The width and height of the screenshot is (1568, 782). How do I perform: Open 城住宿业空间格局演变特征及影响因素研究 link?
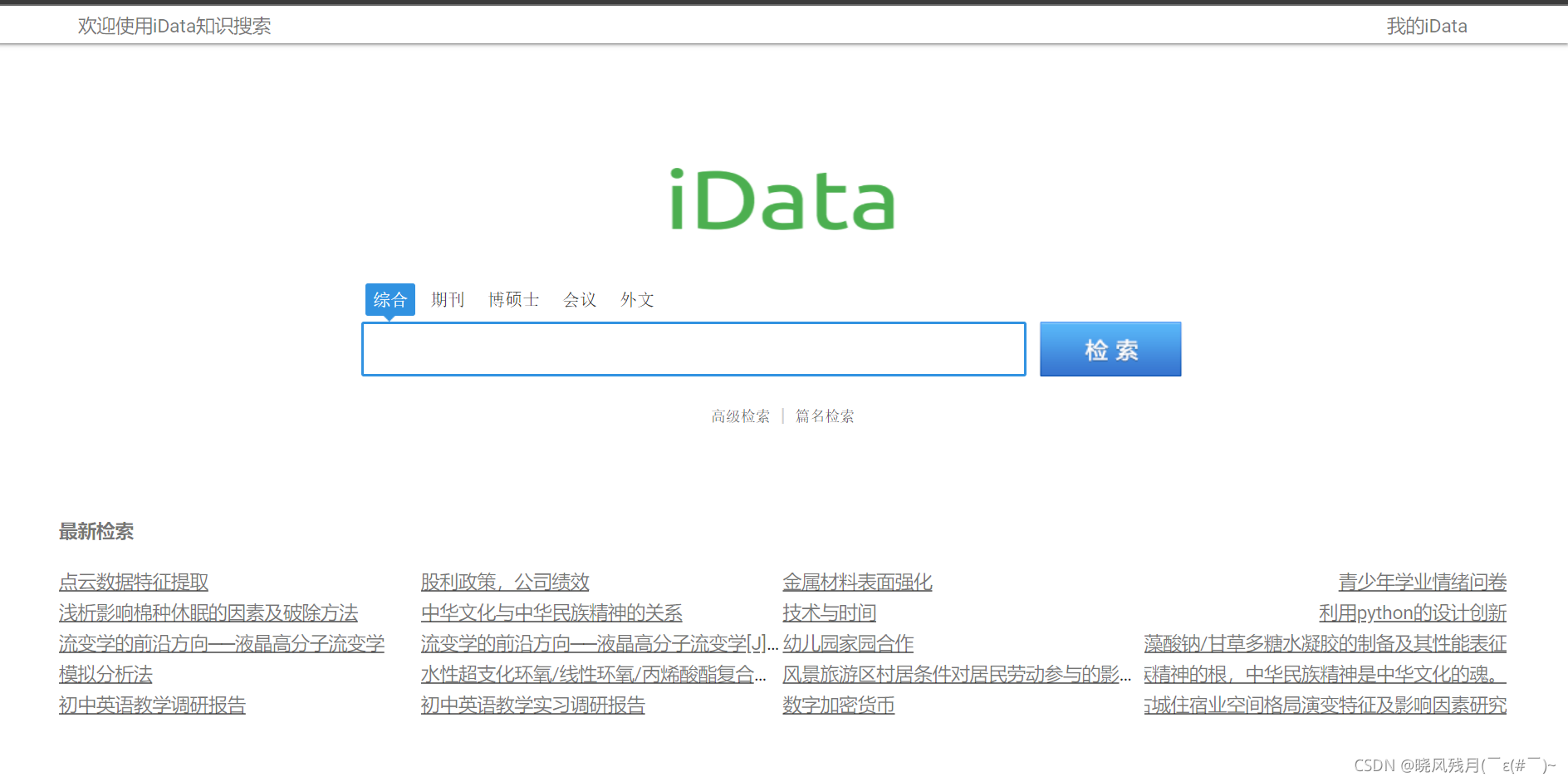tap(1325, 705)
